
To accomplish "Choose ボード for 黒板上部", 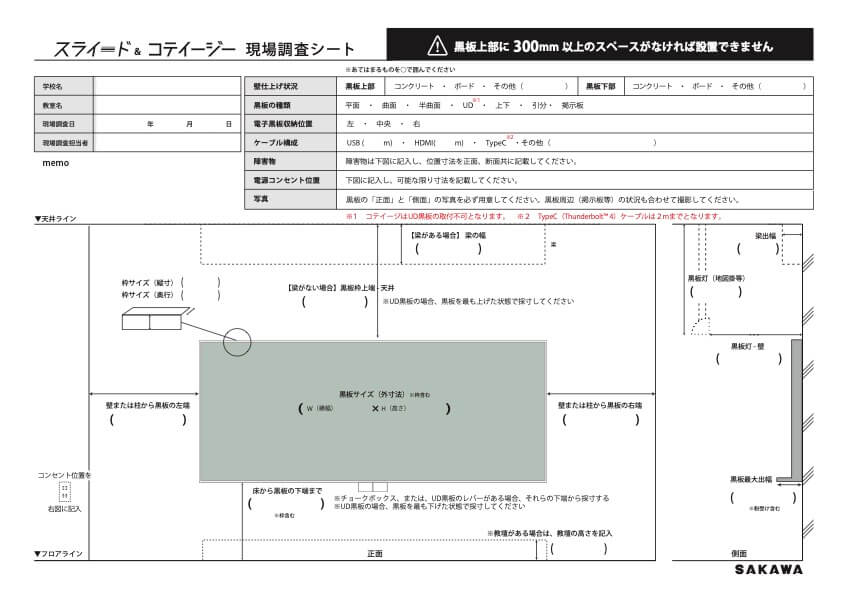I will click(464, 86).
